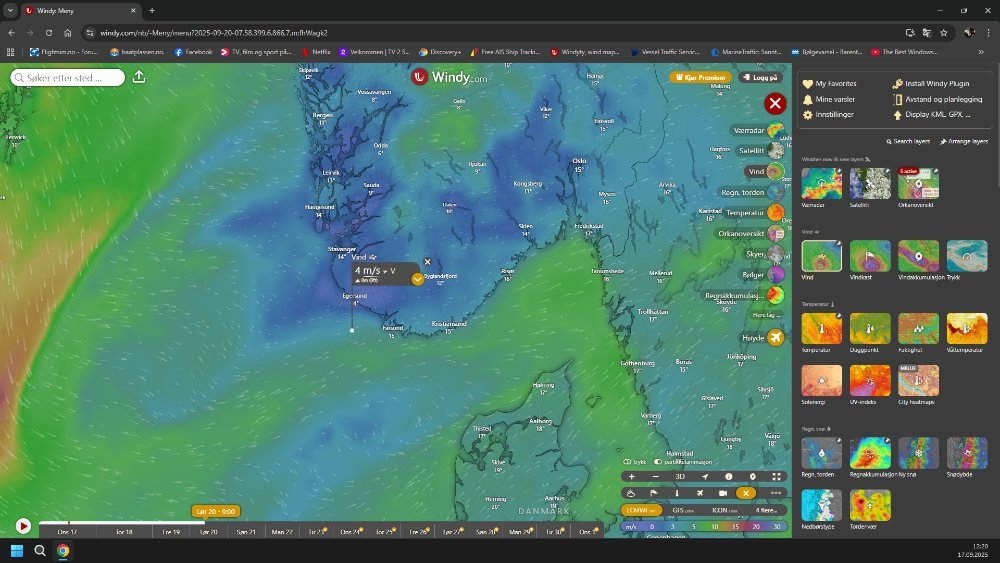Image resolution: width=1000 pixels, height=563 pixels.
Task: Click the webcams camera icon
Action: [722, 493]
